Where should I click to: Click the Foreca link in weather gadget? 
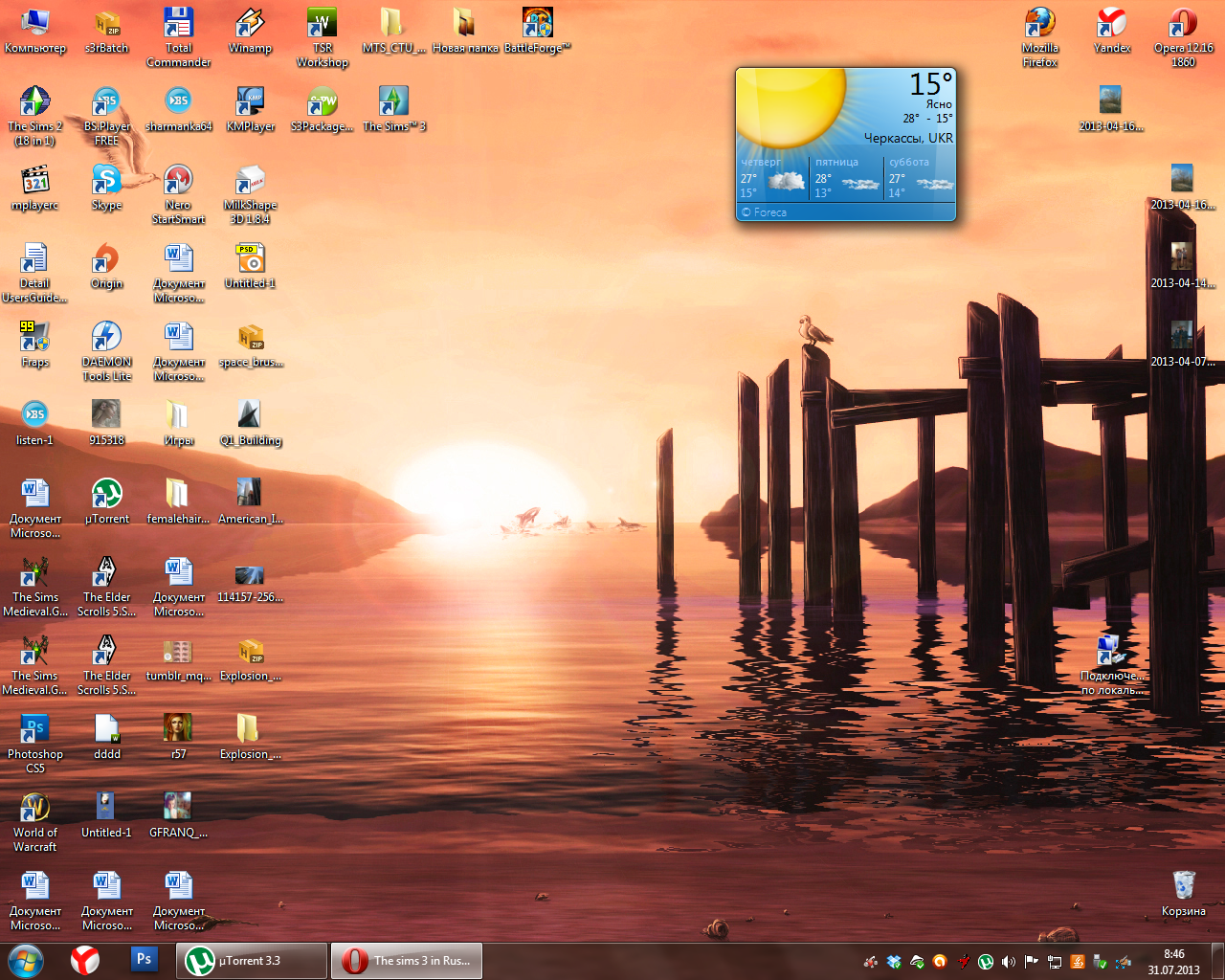(769, 212)
